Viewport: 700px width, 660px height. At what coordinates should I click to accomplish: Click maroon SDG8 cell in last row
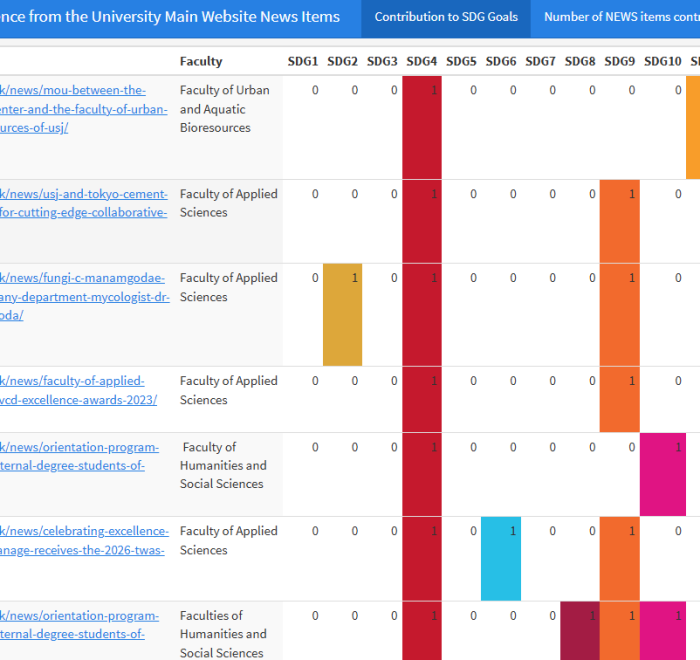(x=579, y=630)
